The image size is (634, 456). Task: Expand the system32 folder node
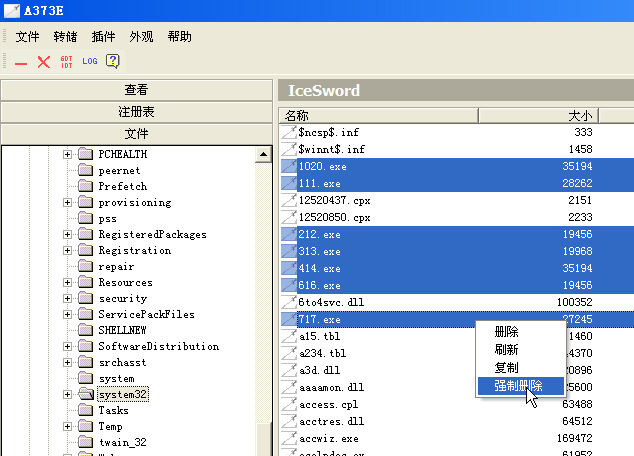click(68, 395)
